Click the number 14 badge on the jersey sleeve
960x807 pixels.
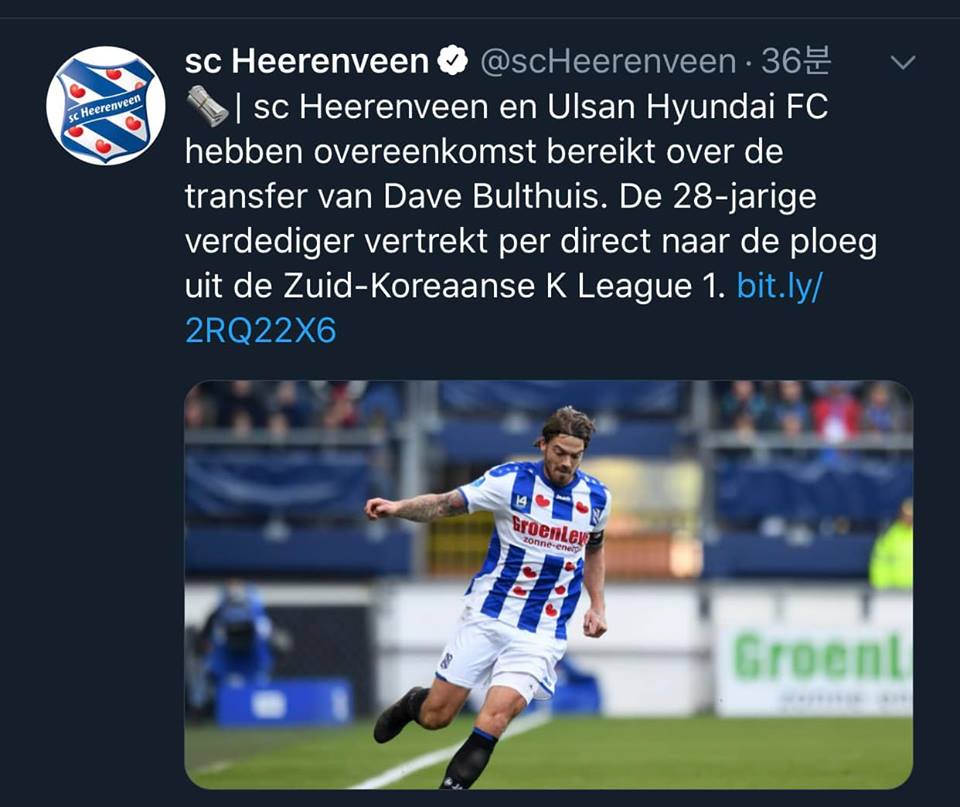click(x=521, y=501)
